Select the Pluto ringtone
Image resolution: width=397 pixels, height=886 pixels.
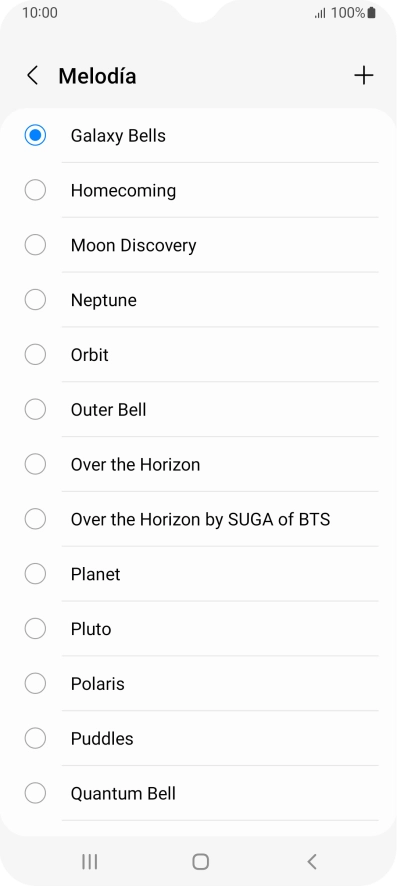coord(198,629)
